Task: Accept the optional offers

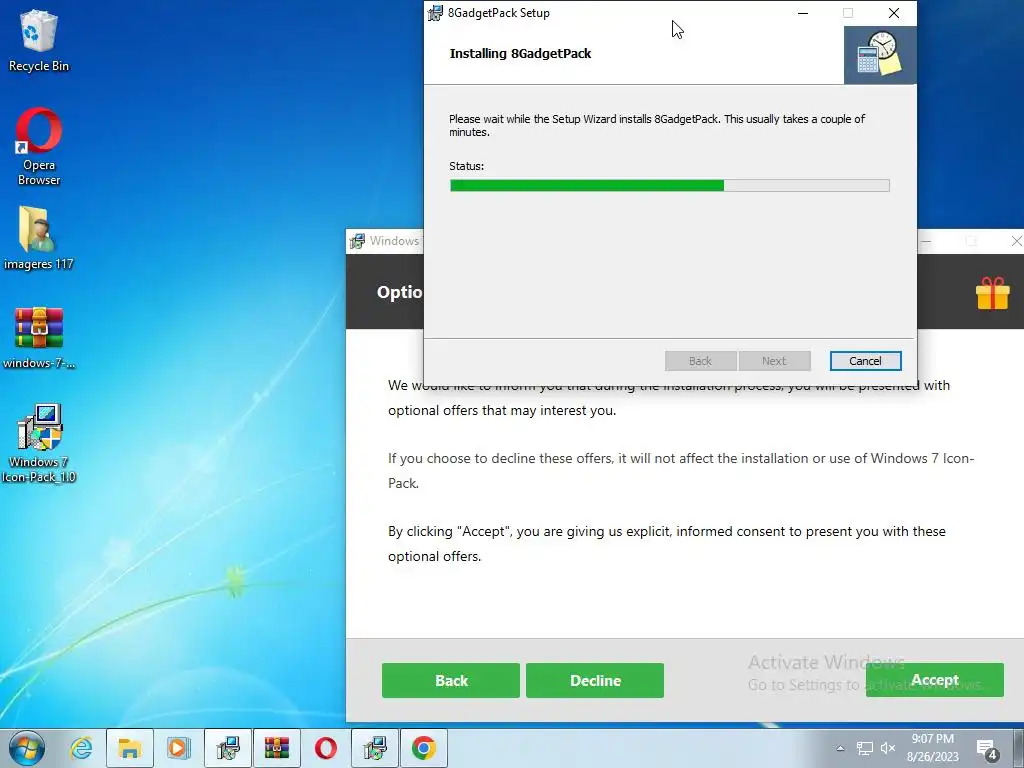Action: click(935, 680)
